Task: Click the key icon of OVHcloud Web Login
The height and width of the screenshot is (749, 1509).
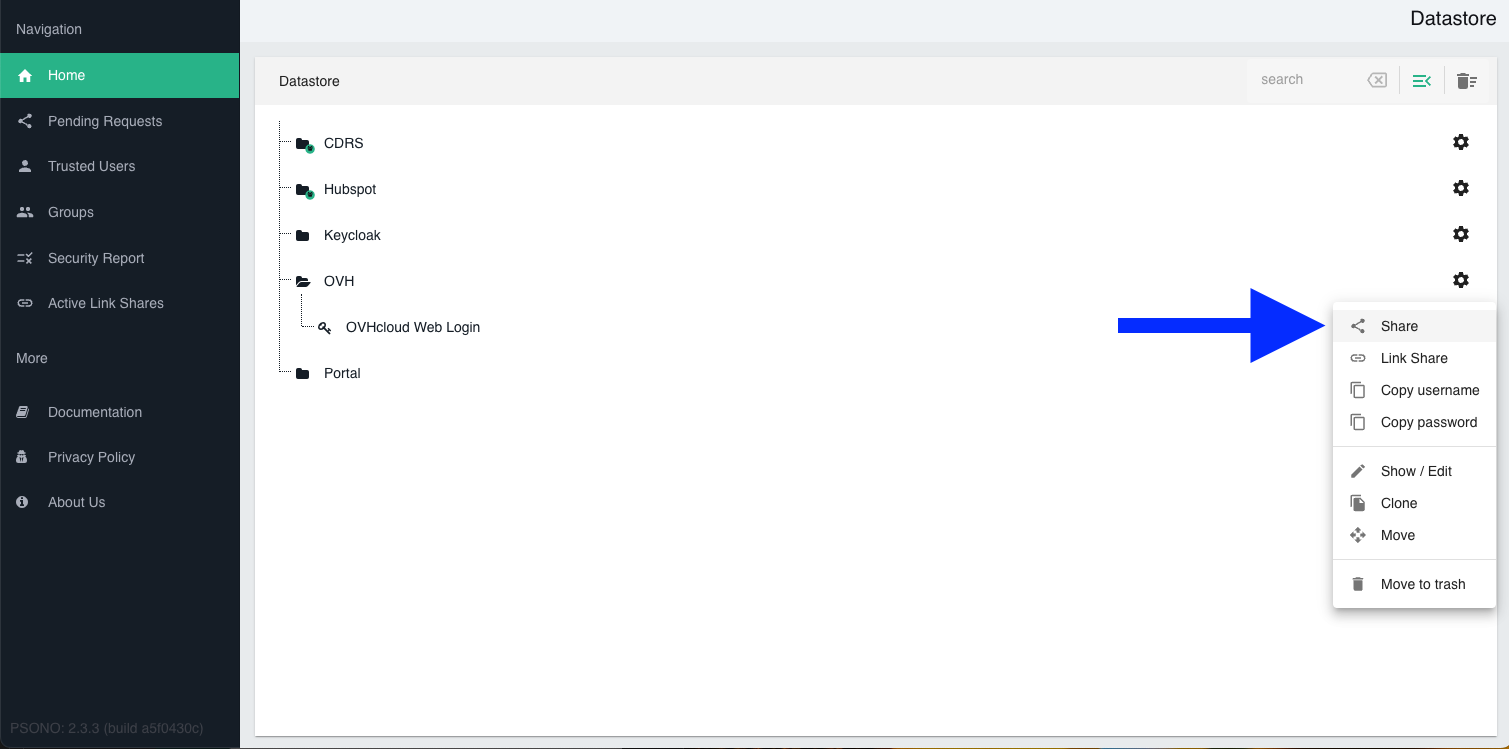Action: 325,327
